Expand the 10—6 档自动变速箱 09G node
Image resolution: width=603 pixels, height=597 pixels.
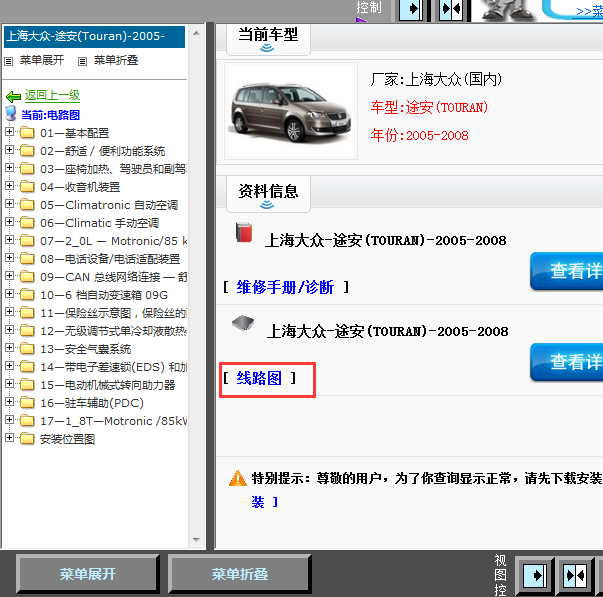point(10,294)
